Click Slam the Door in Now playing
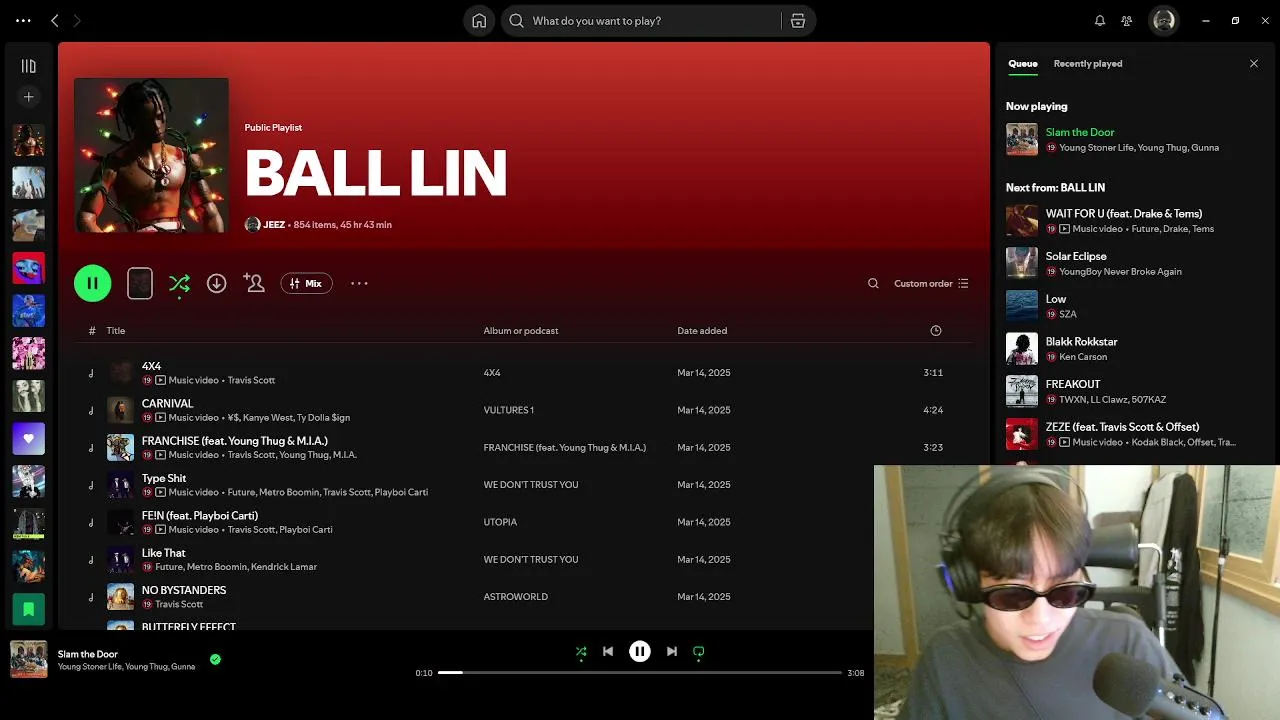The height and width of the screenshot is (720, 1280). coord(1080,132)
